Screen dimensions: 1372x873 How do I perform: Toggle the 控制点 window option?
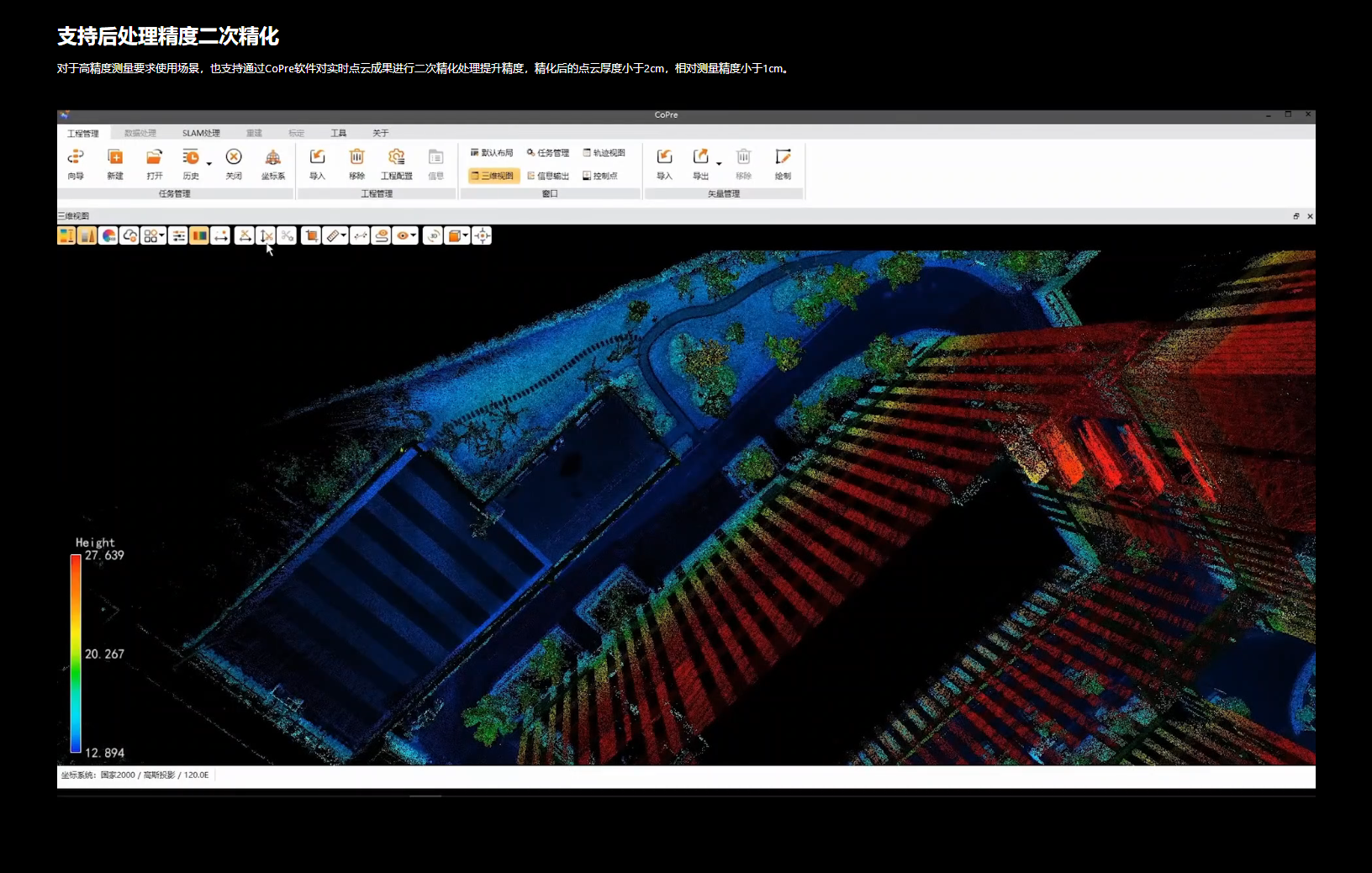click(x=600, y=176)
